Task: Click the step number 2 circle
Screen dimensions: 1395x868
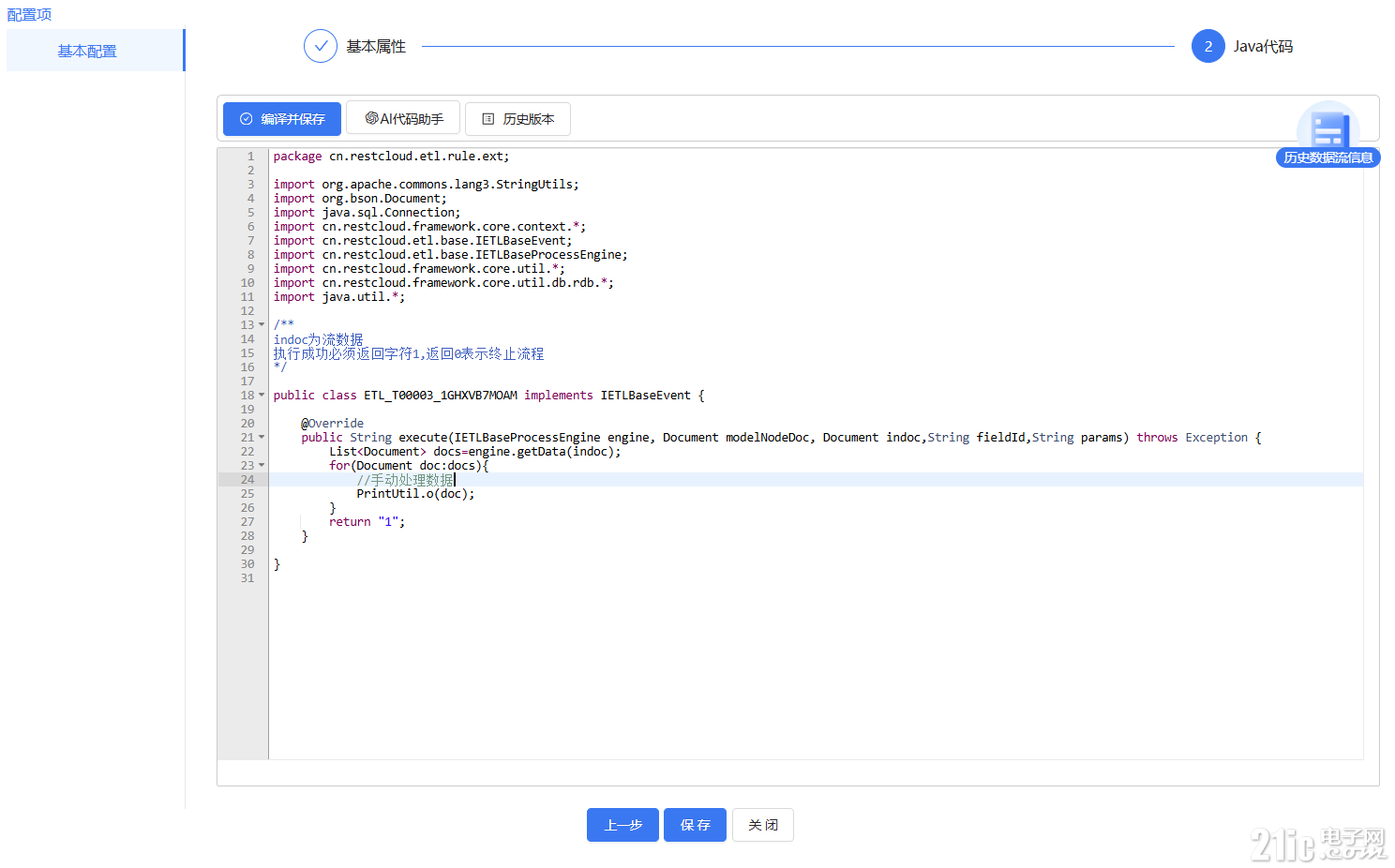Action: 1208,46
